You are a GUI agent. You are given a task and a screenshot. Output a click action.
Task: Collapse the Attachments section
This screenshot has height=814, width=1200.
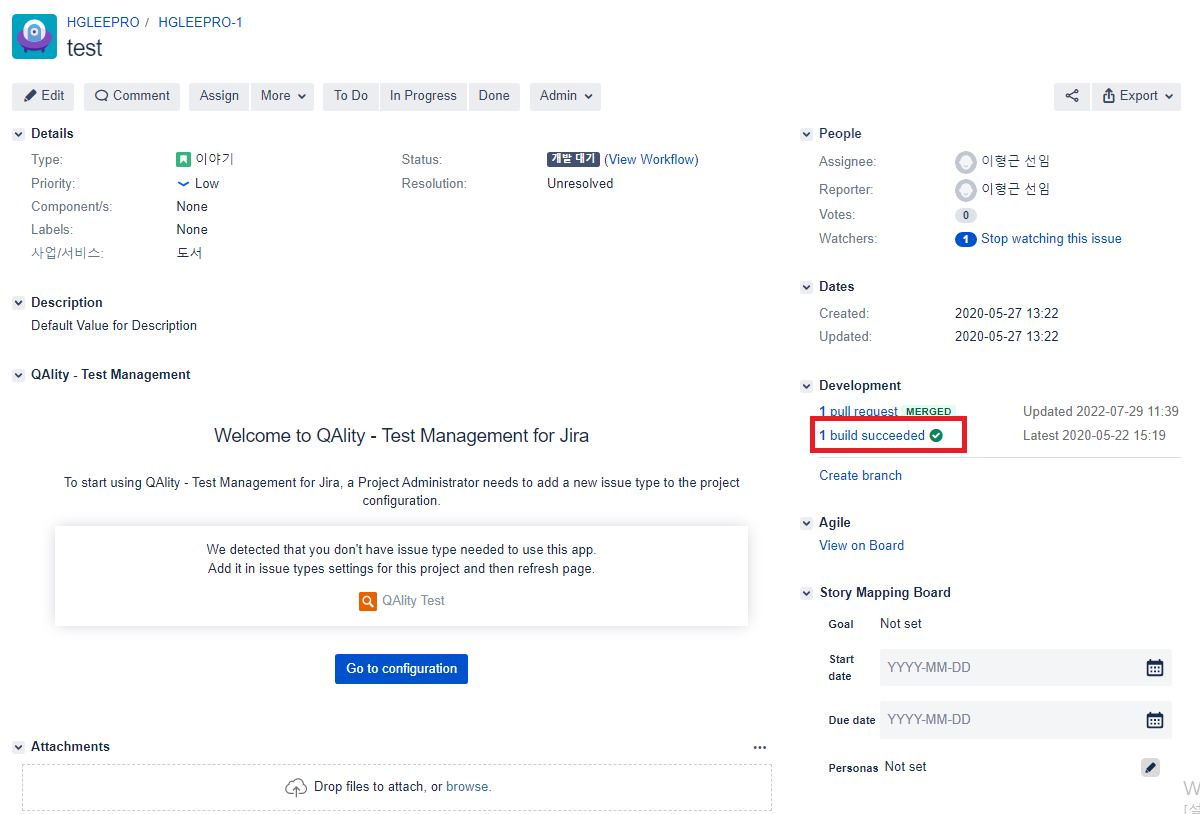tap(18, 747)
